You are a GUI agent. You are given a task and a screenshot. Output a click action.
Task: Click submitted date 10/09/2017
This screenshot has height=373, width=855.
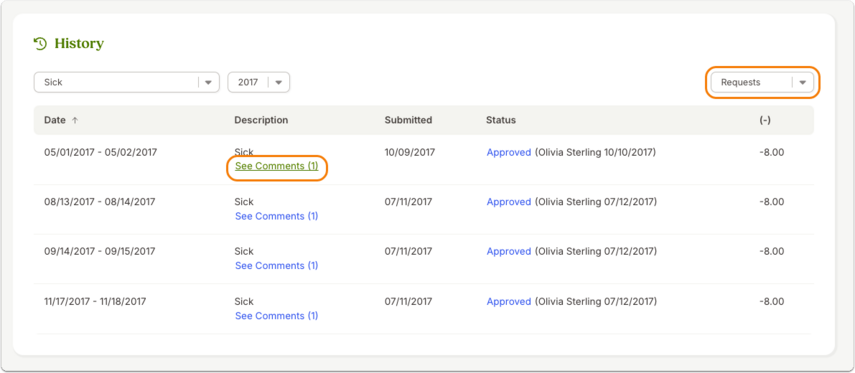click(x=410, y=153)
